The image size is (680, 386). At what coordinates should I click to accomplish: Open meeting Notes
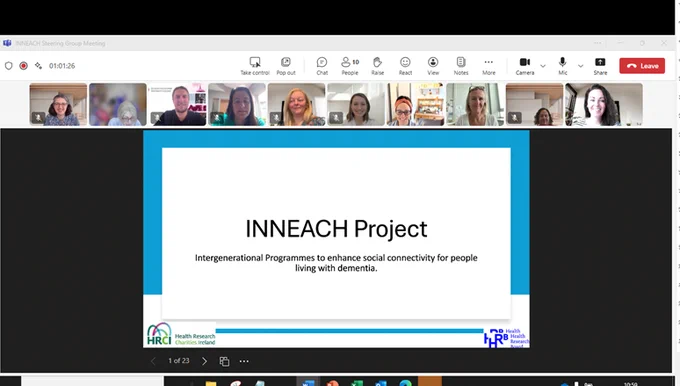tap(461, 66)
